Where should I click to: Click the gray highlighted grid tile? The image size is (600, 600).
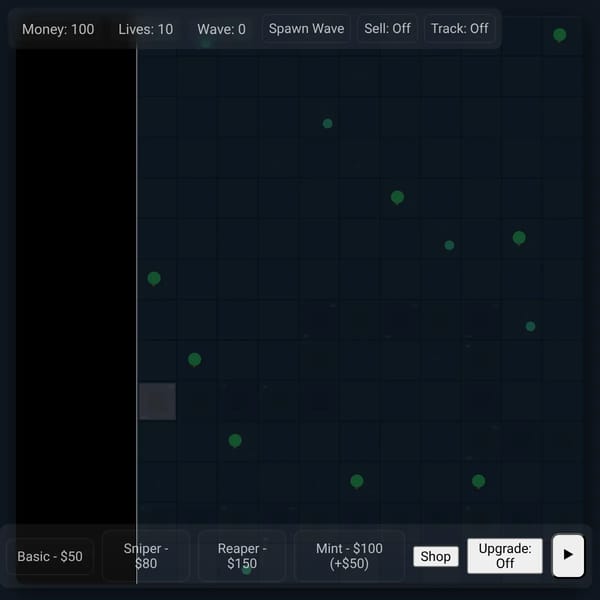[157, 401]
